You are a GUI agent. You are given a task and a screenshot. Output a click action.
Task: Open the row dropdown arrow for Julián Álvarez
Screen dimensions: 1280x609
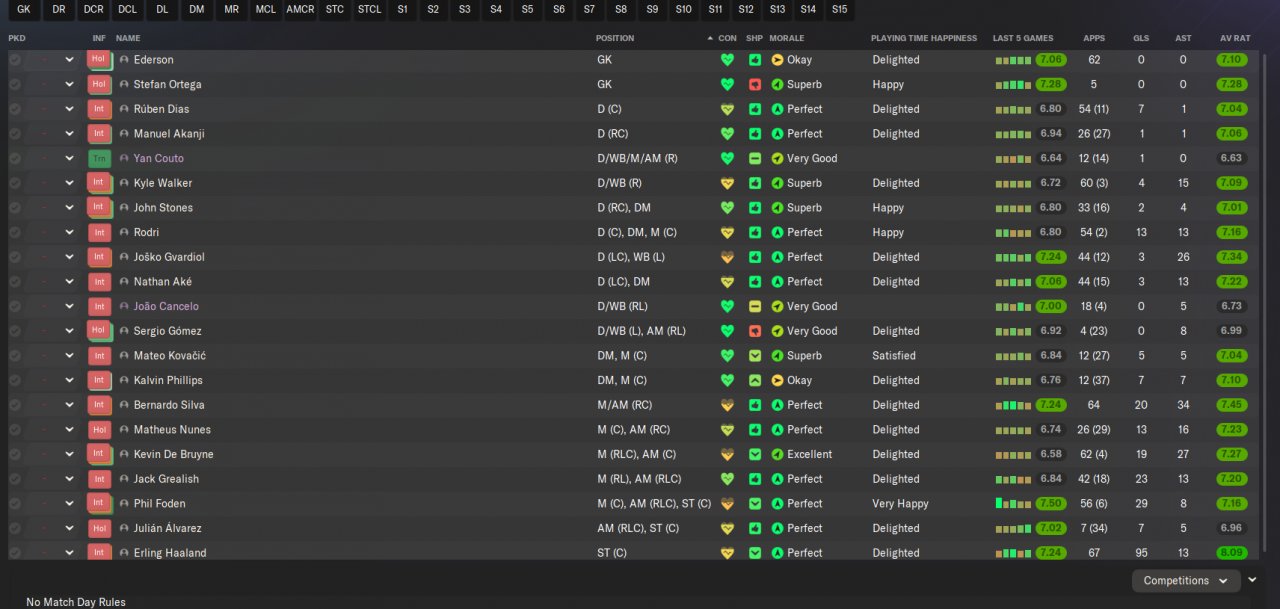(x=69, y=529)
